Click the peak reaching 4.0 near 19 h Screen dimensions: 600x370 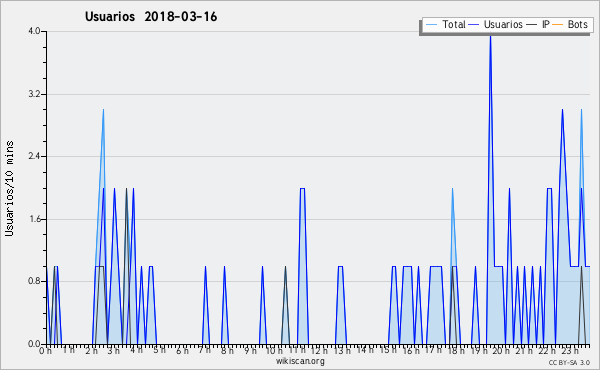(x=490, y=36)
